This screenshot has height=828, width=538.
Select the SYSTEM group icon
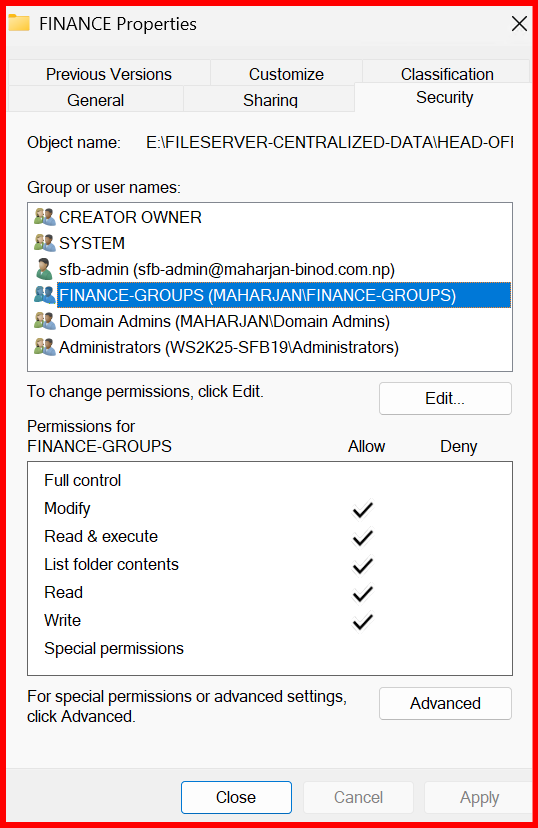tap(44, 243)
